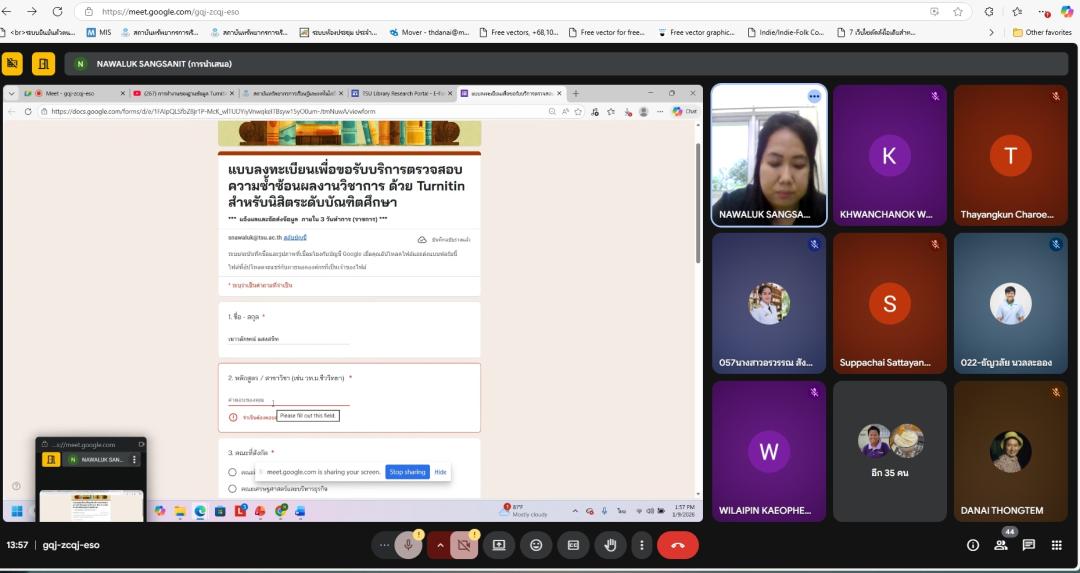Open the activities grid icon

click(1056, 545)
